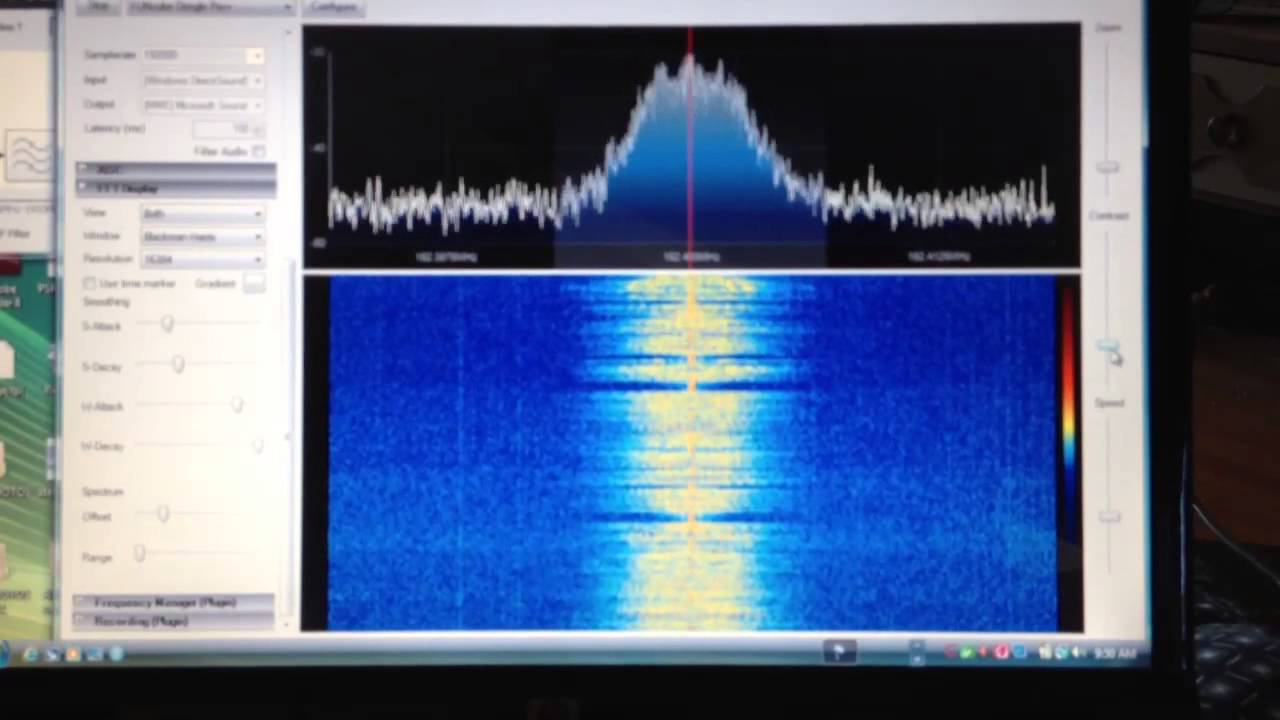1280x720 pixels.
Task: Open the audio Input device dropdown
Action: 203,80
